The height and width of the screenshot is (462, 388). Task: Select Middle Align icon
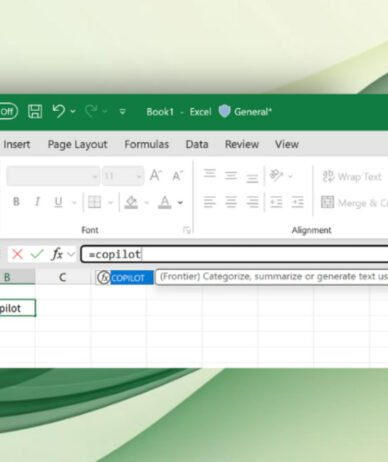[x=231, y=175]
